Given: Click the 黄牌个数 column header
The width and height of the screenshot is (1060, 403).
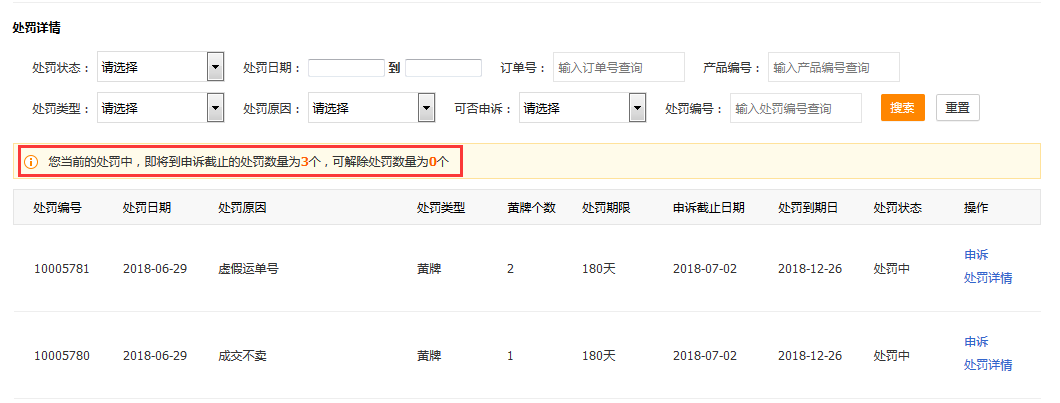Looking at the screenshot, I should tap(531, 208).
